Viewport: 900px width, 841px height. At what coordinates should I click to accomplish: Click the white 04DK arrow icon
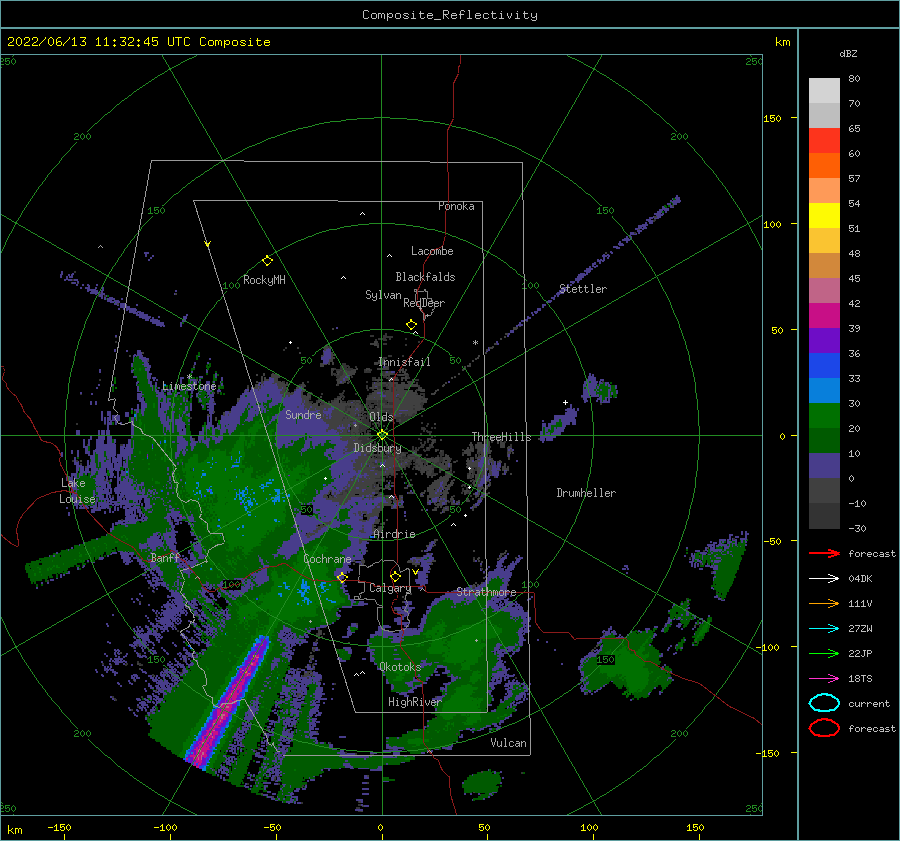(824, 579)
